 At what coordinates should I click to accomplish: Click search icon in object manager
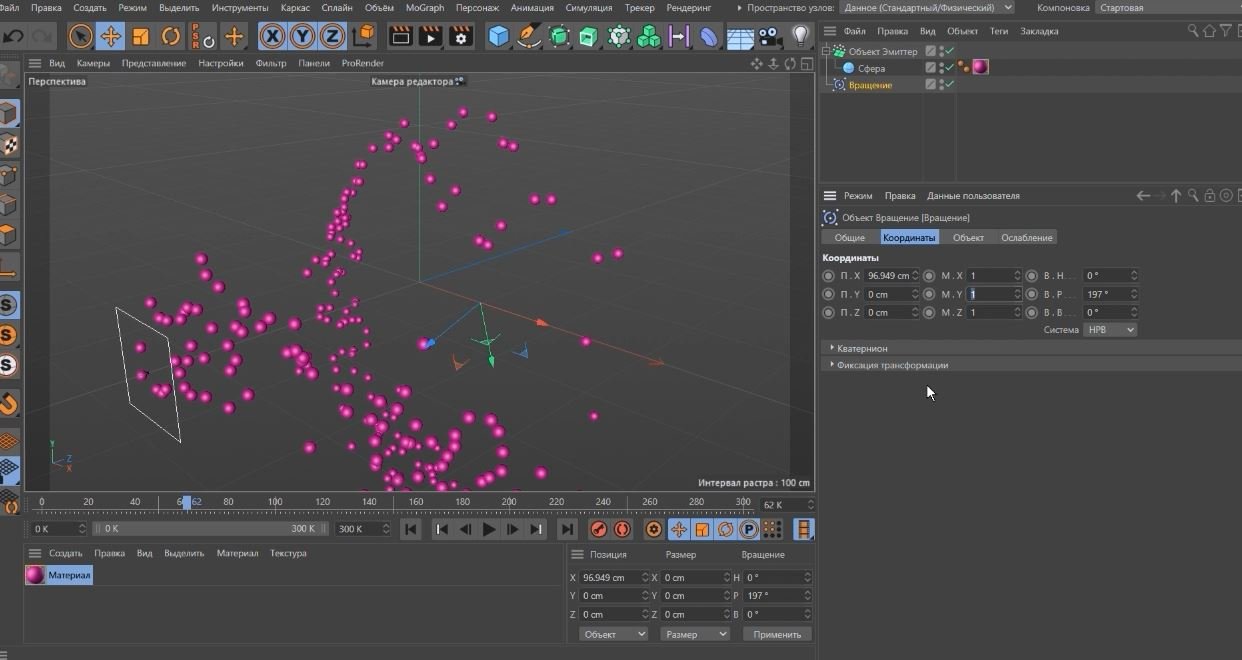(1193, 31)
